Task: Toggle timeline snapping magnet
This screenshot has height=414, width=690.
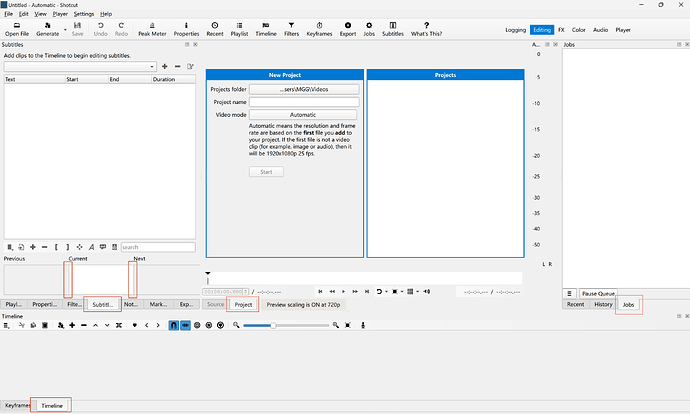Action: [174, 325]
